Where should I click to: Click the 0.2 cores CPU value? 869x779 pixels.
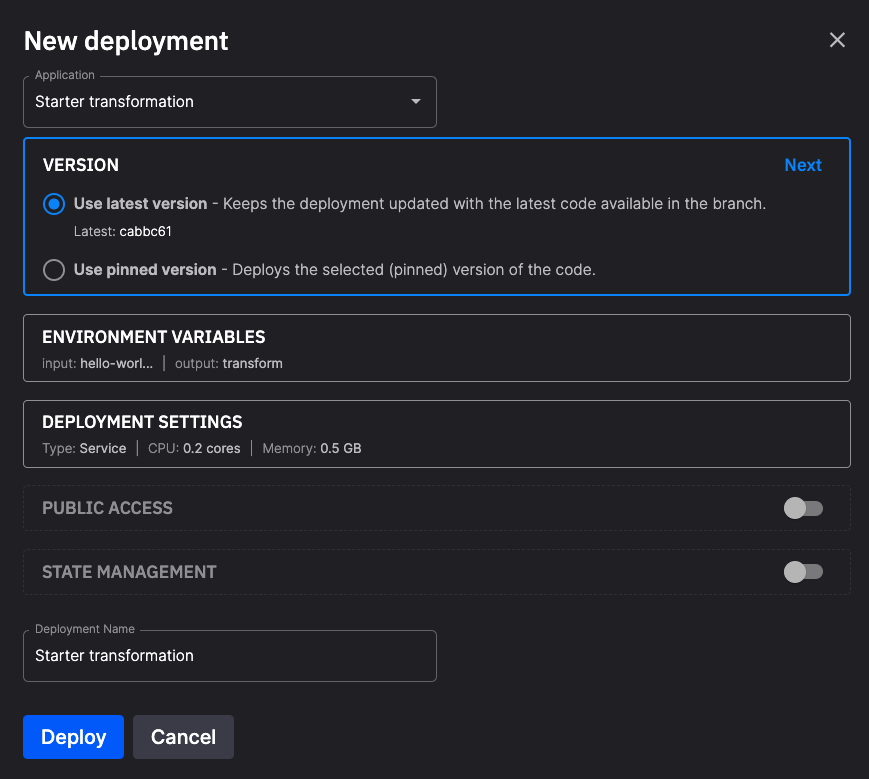coord(214,448)
